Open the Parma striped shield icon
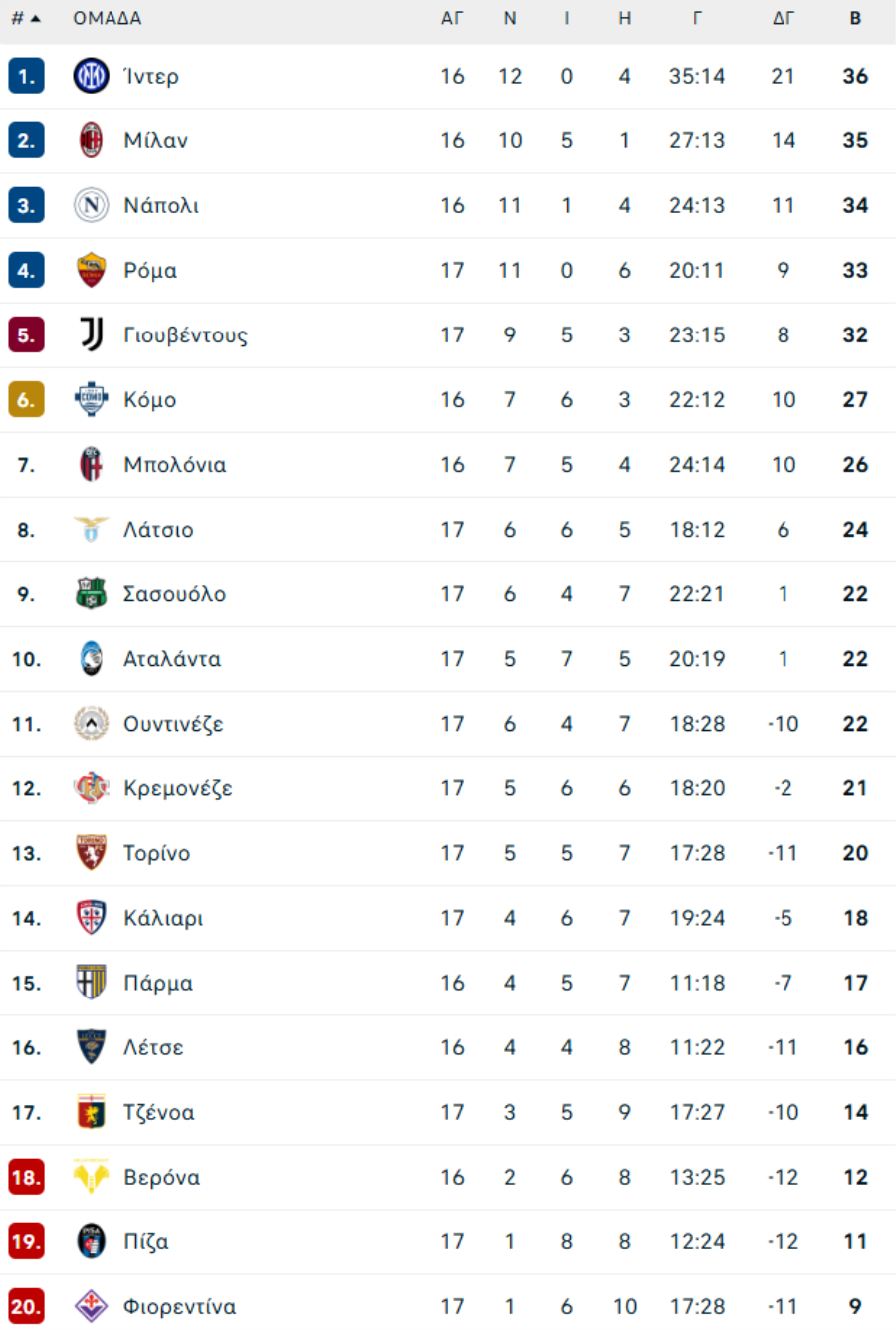Image resolution: width=896 pixels, height=1330 pixels. click(x=91, y=983)
